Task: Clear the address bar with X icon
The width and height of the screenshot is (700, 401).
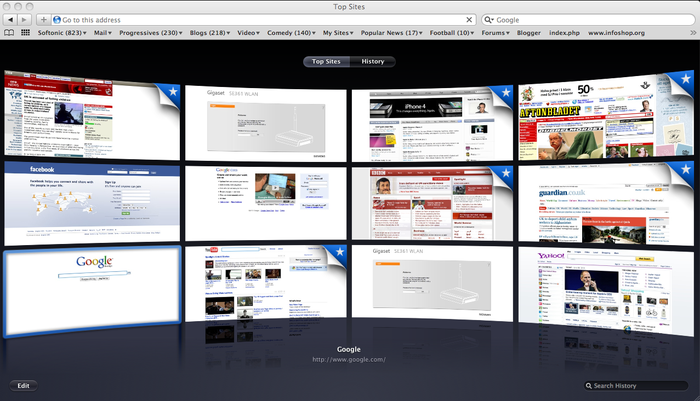Action: [469, 19]
